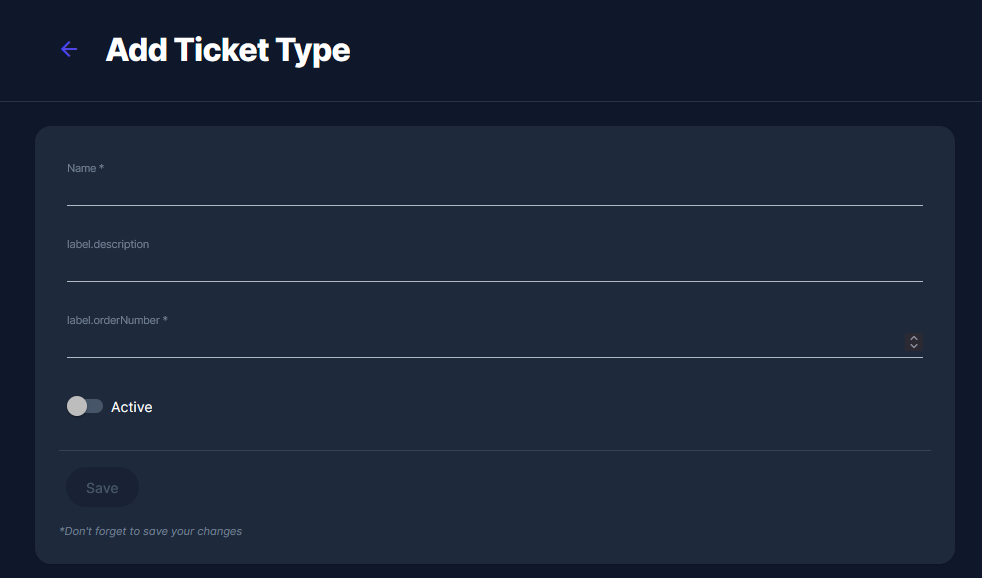
Task: Click the Active label text
Action: pyautogui.click(x=133, y=406)
